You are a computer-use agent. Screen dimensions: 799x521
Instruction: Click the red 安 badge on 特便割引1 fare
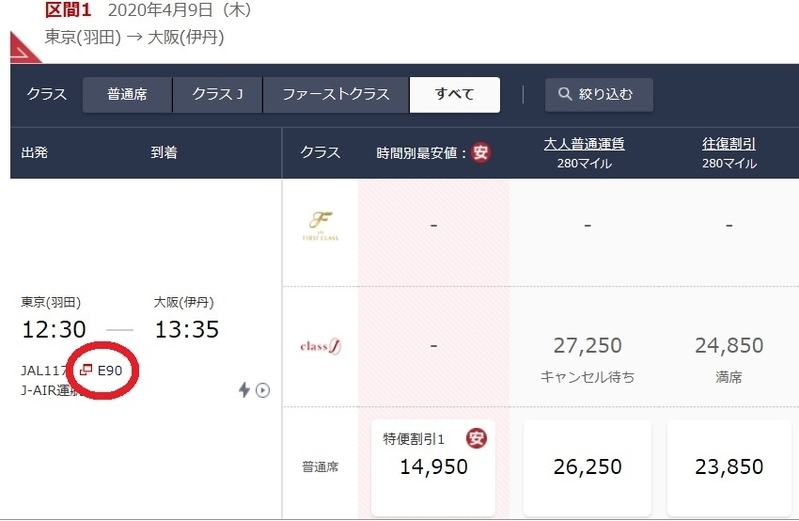coord(476,438)
